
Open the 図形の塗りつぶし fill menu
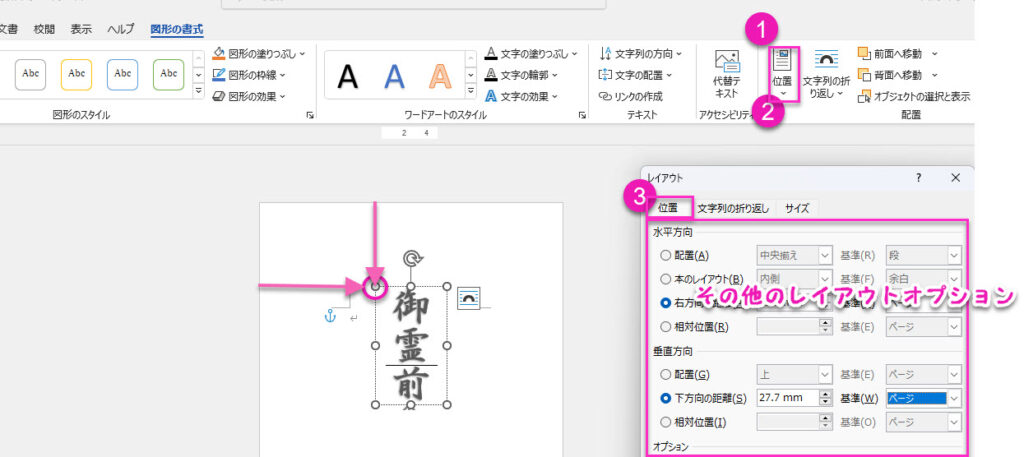point(259,54)
